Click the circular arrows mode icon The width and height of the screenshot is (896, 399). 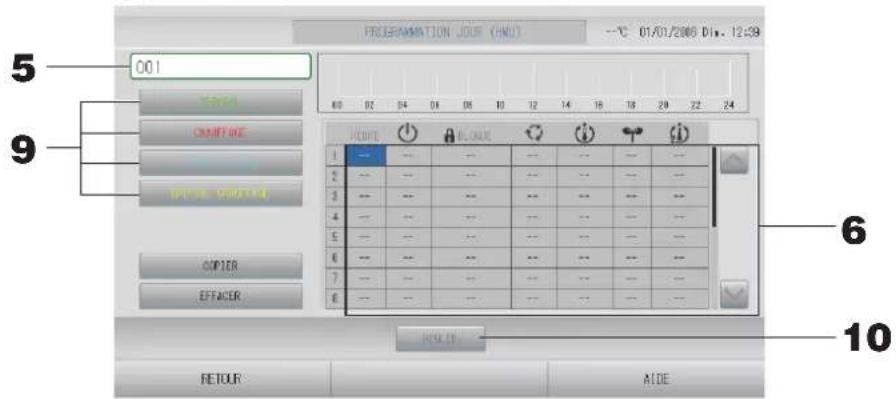pyautogui.click(x=533, y=134)
